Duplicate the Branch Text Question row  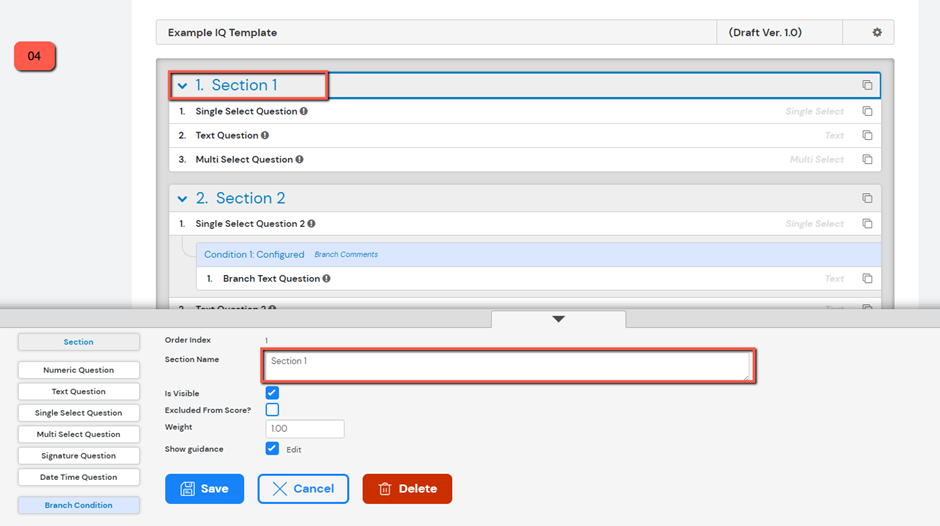[867, 279]
